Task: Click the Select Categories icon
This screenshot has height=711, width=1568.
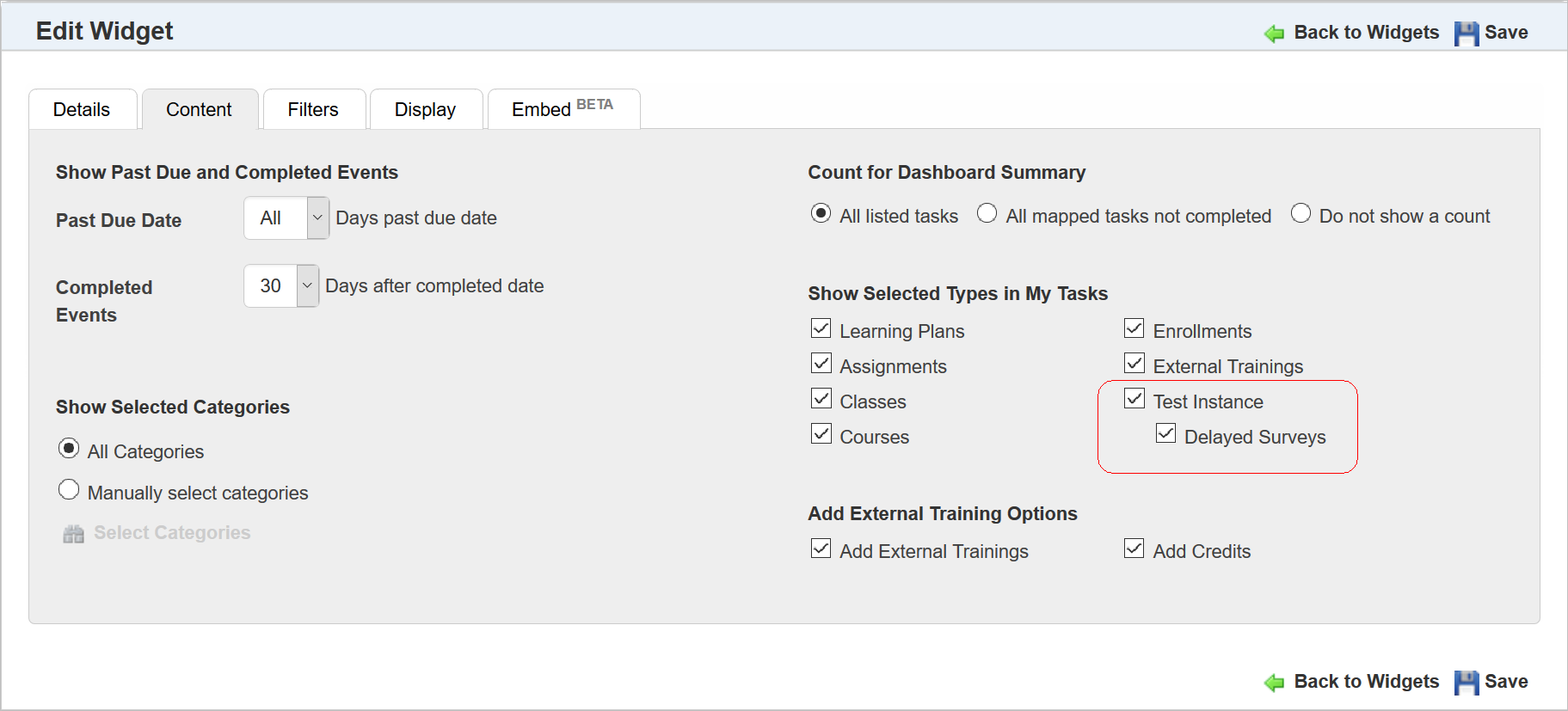Action: coord(74,534)
